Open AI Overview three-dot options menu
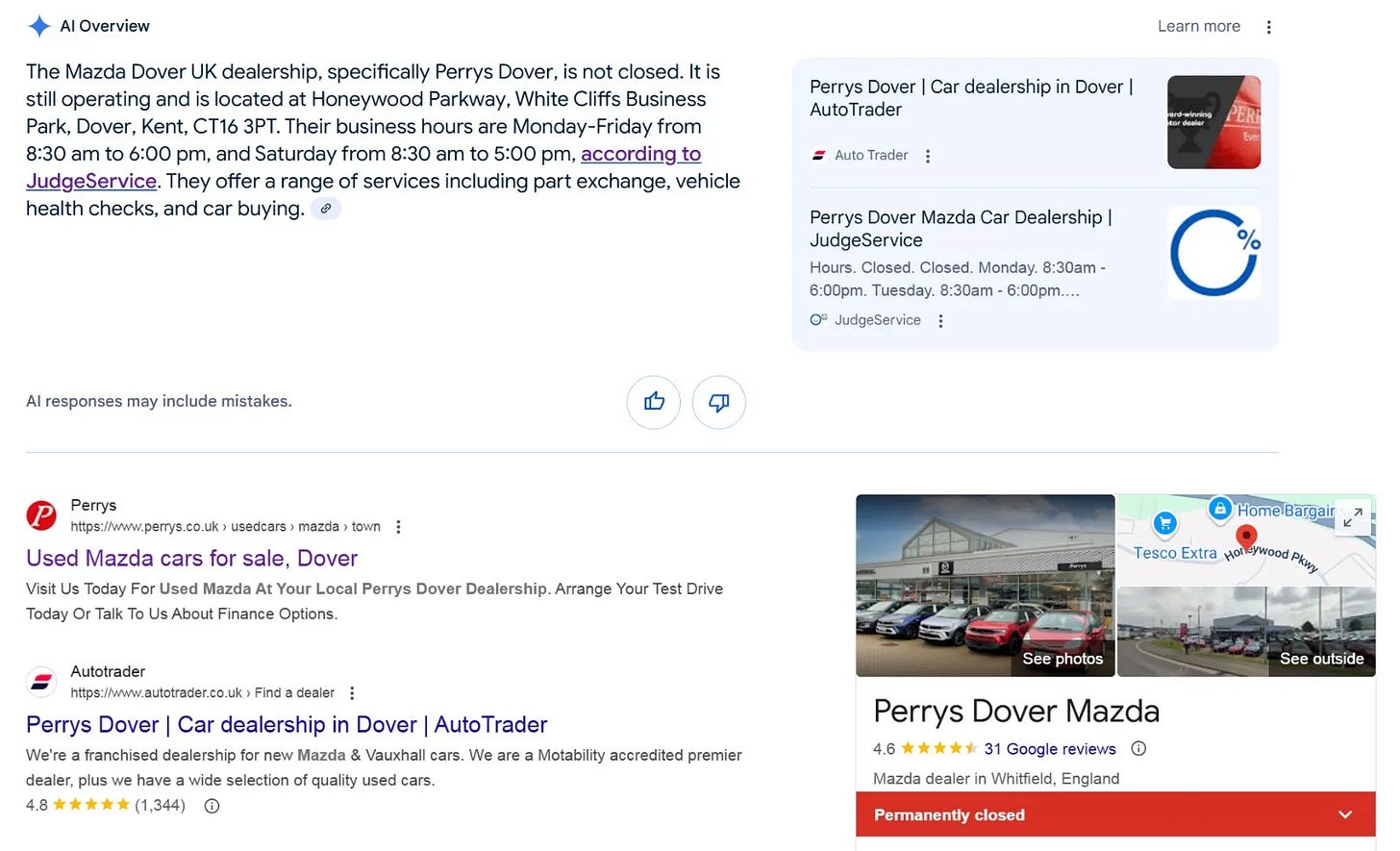Viewport: 1400px width, 851px height. pyautogui.click(x=1268, y=27)
